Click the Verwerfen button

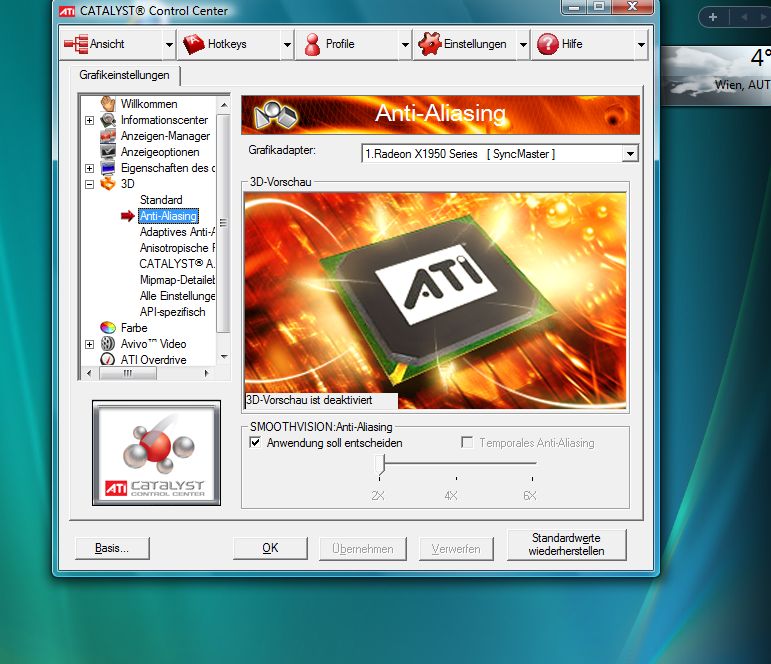pos(456,548)
